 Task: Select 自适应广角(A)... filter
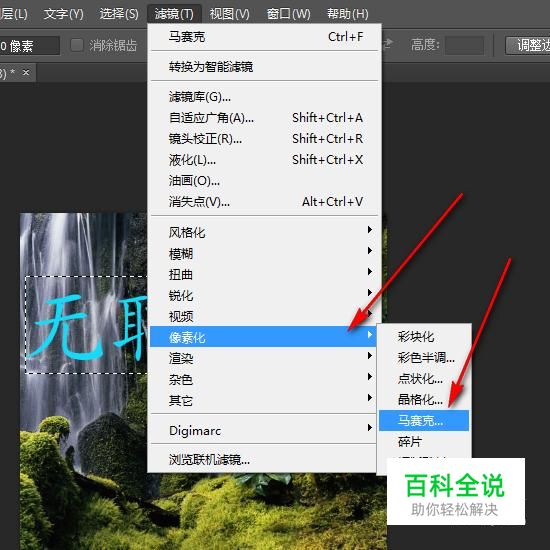pyautogui.click(x=265, y=118)
